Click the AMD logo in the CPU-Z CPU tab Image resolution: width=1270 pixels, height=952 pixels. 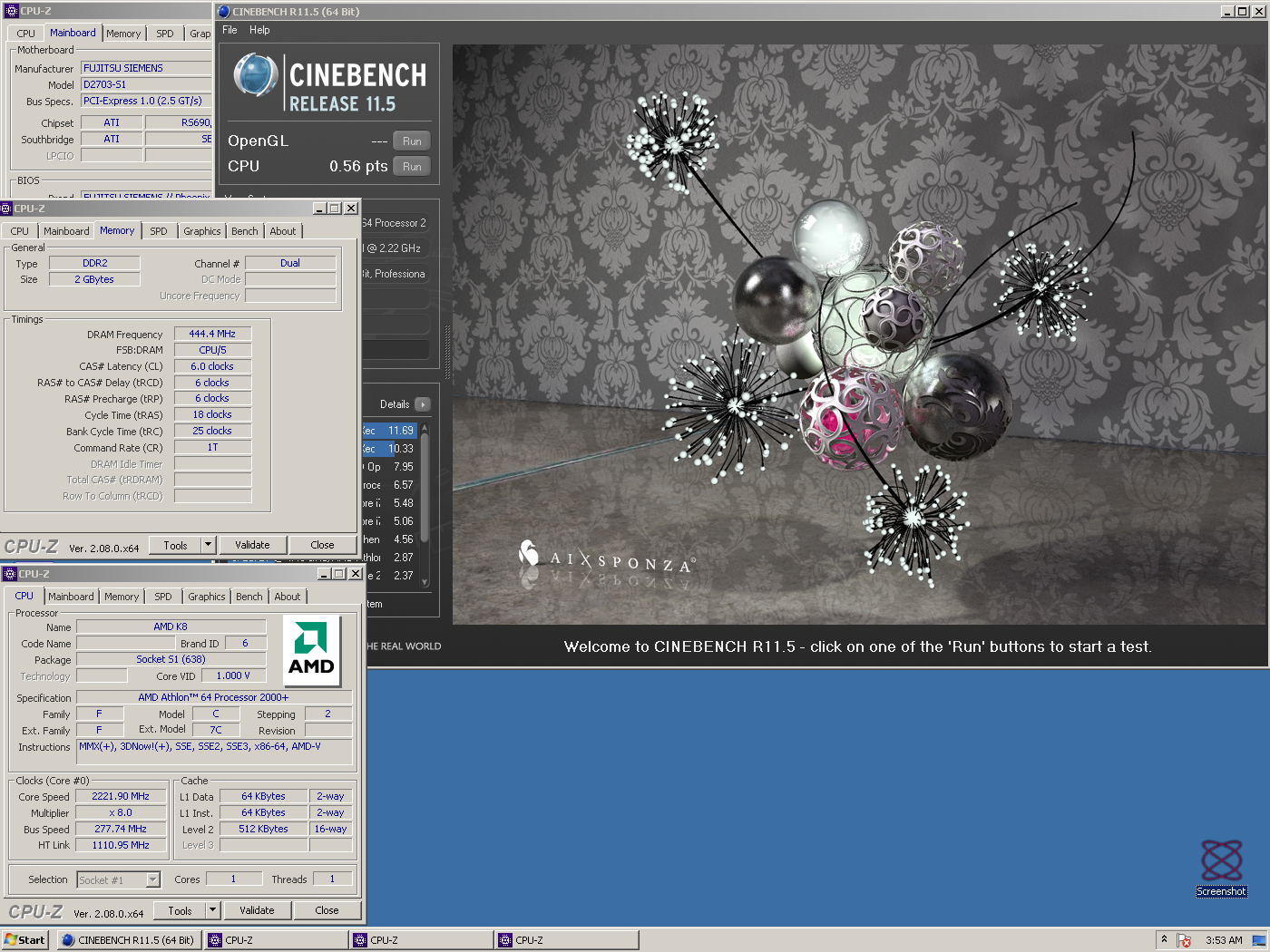(x=311, y=650)
